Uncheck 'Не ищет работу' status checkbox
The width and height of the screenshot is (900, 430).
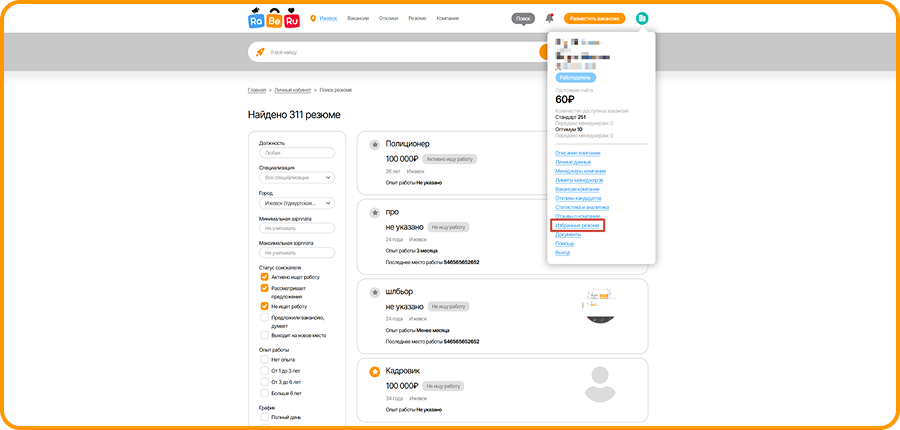pyautogui.click(x=265, y=306)
